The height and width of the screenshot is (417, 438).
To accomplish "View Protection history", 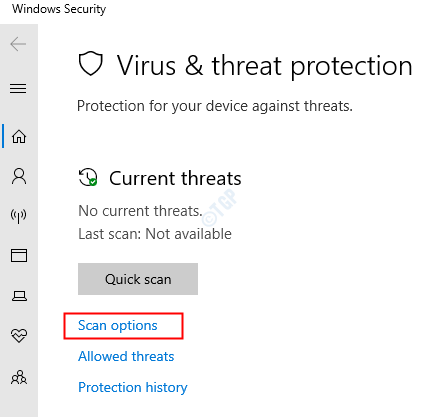I will click(x=133, y=387).
